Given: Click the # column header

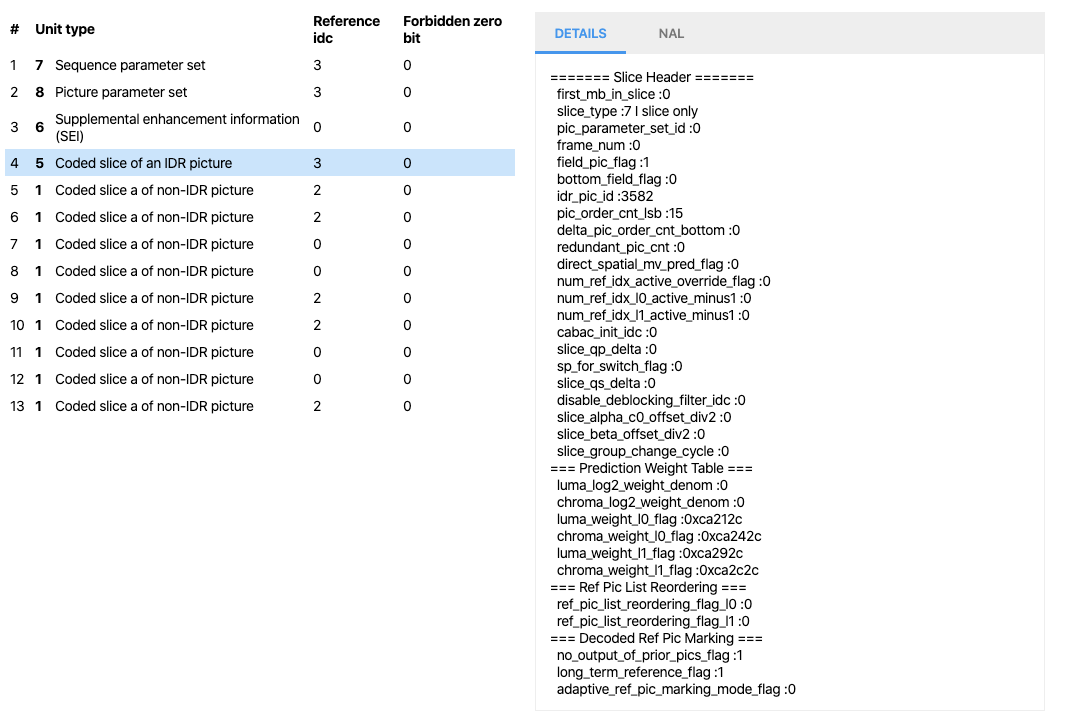Looking at the screenshot, I should 14,29.
